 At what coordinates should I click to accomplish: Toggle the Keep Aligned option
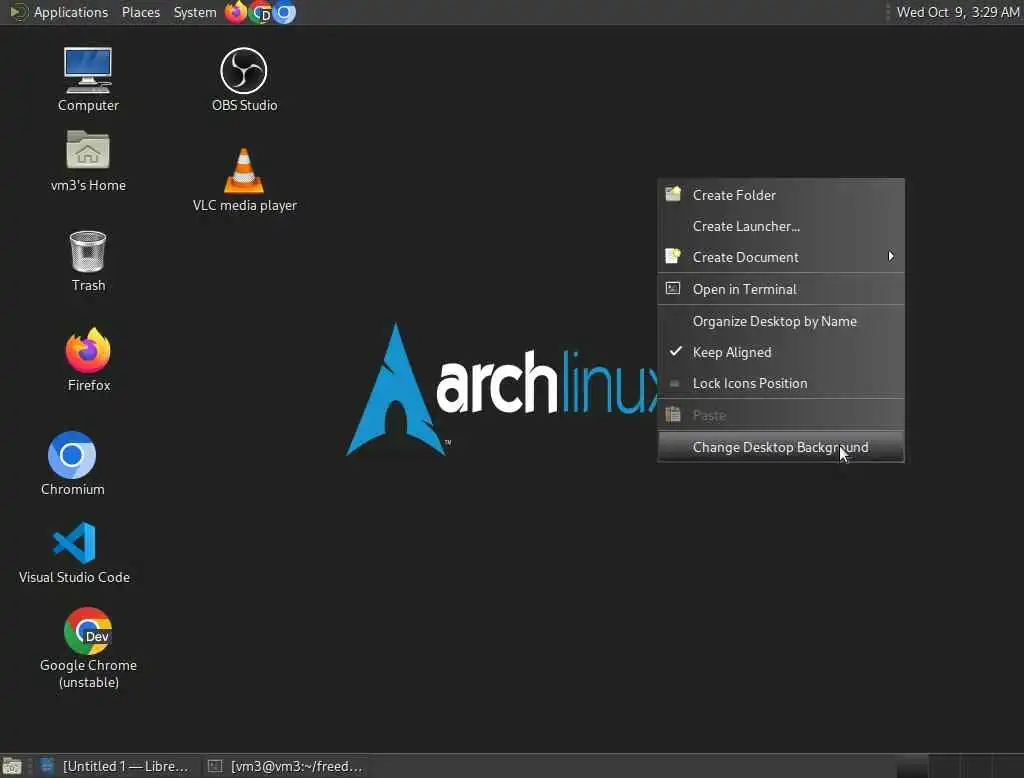780,352
